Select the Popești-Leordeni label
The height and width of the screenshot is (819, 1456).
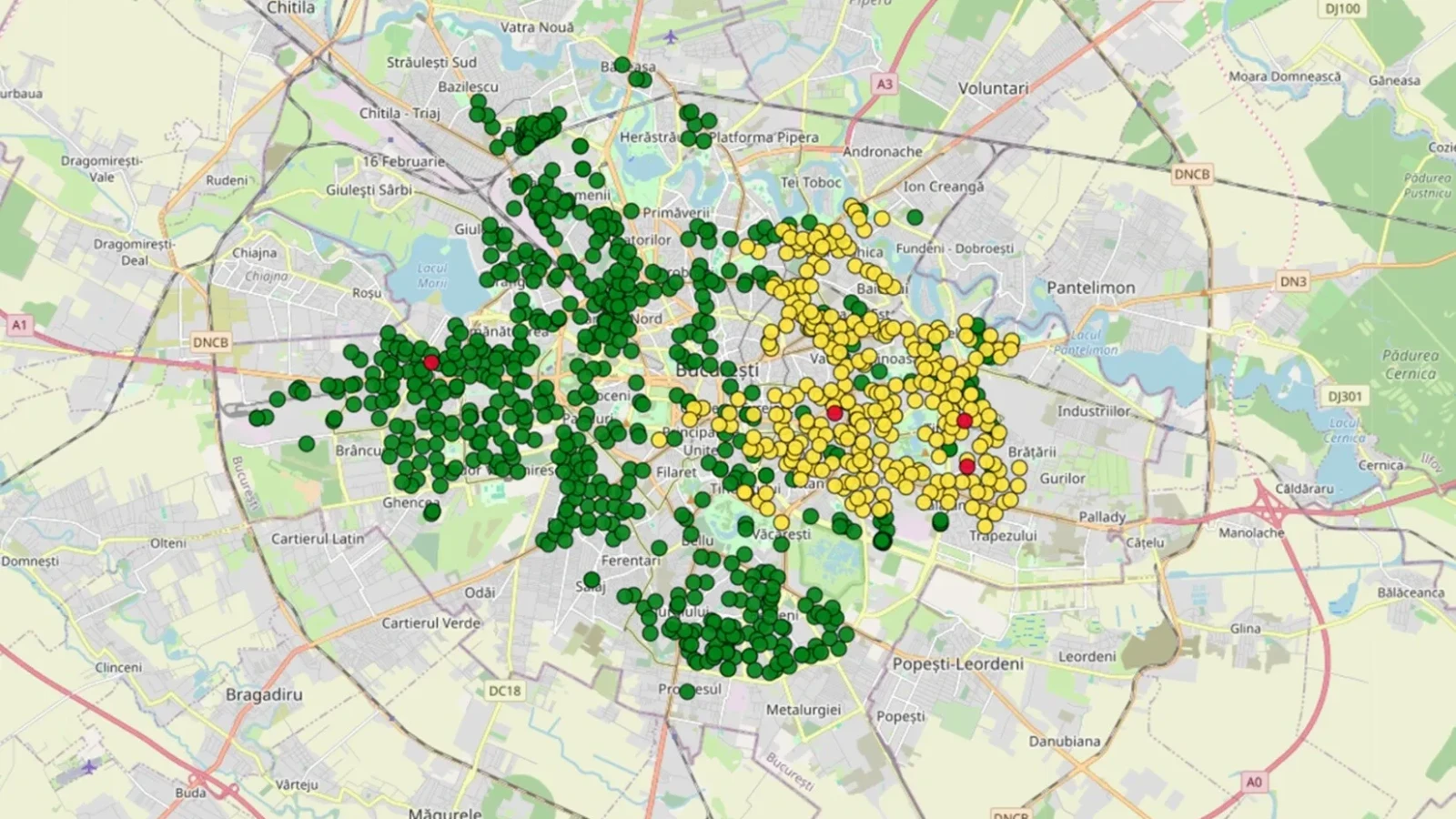(x=958, y=664)
